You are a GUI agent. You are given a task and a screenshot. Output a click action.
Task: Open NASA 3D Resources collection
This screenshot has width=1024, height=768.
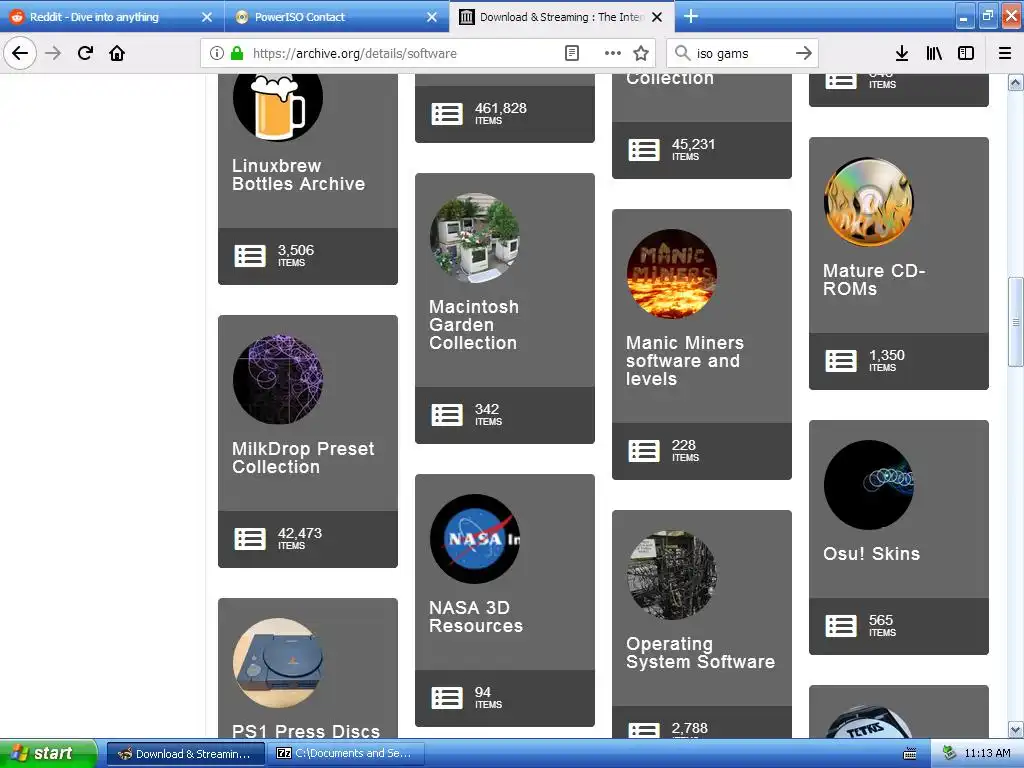tap(476, 616)
